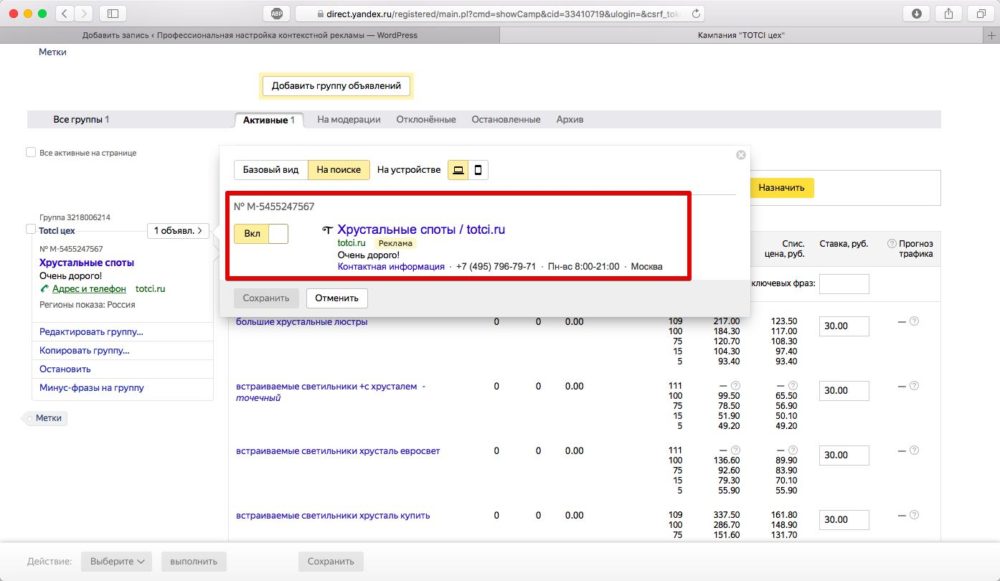Toggle the Safari sidebar icon

(x=113, y=13)
